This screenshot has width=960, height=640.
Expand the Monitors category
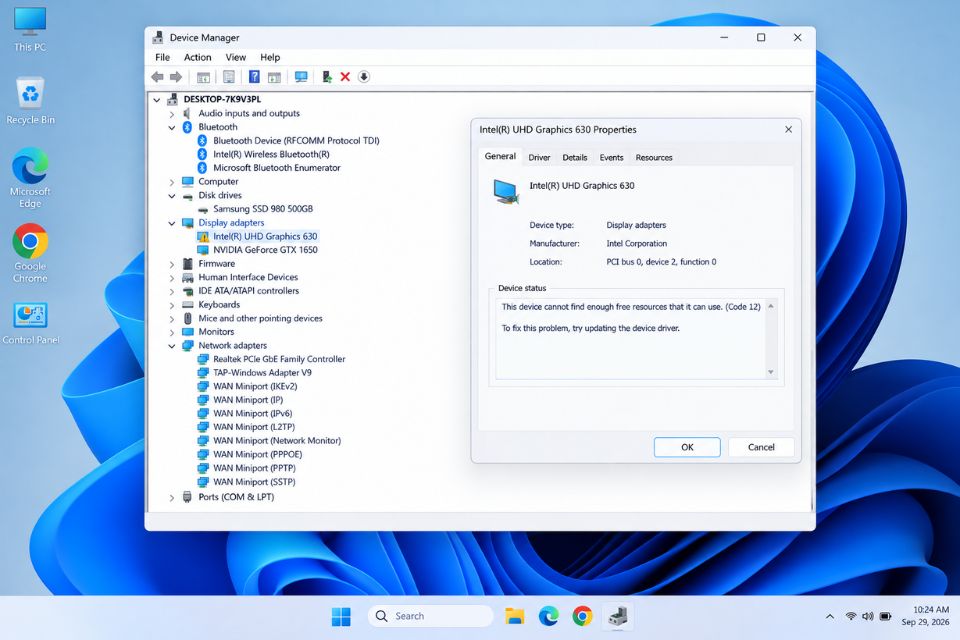pyautogui.click(x=172, y=333)
